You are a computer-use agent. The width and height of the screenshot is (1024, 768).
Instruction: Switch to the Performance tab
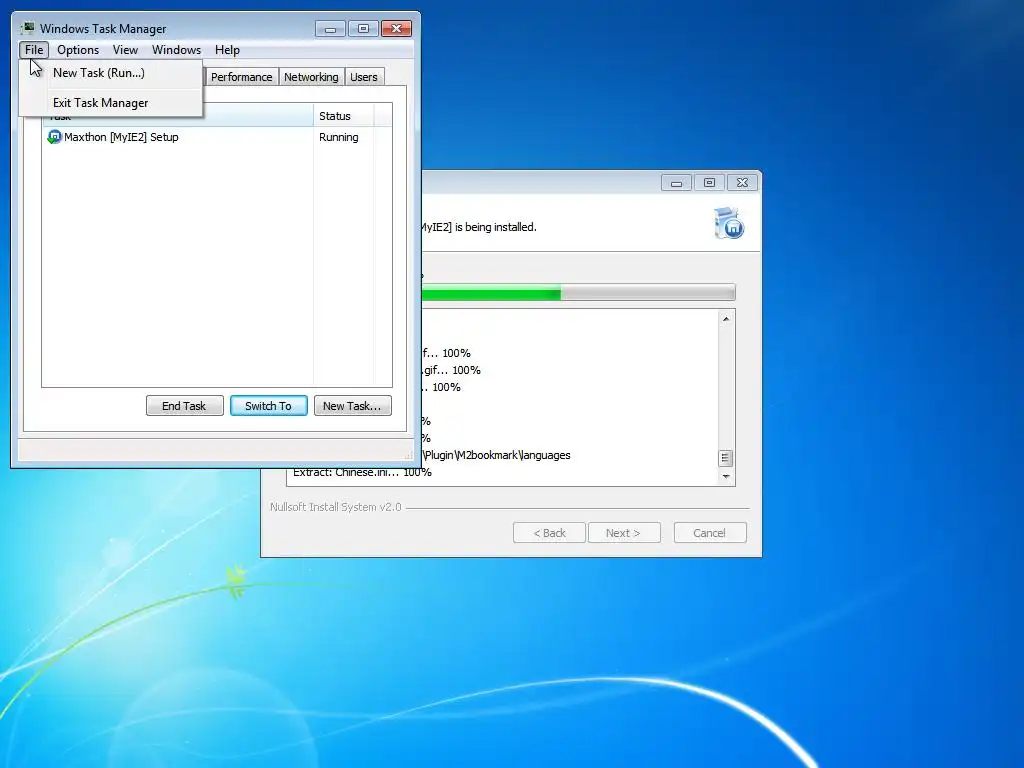click(241, 77)
